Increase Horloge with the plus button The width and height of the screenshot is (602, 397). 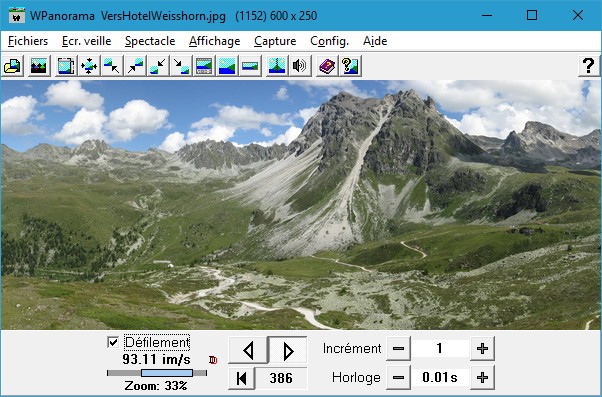coord(482,377)
